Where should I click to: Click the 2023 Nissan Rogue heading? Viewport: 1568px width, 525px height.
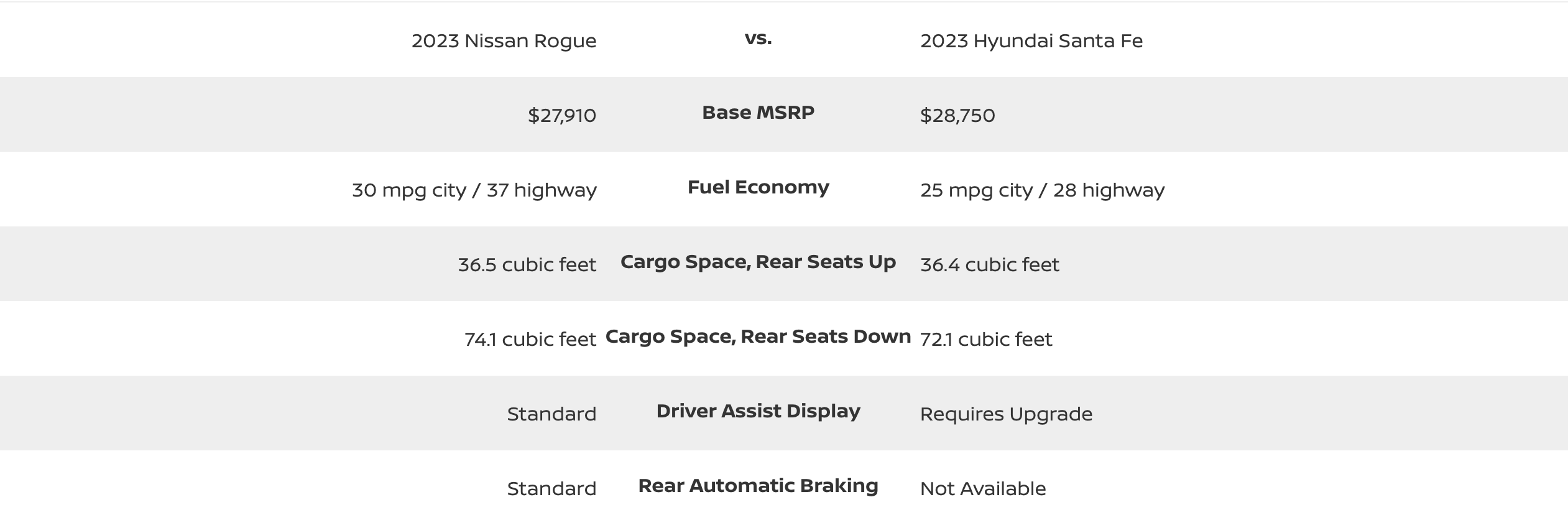click(504, 41)
